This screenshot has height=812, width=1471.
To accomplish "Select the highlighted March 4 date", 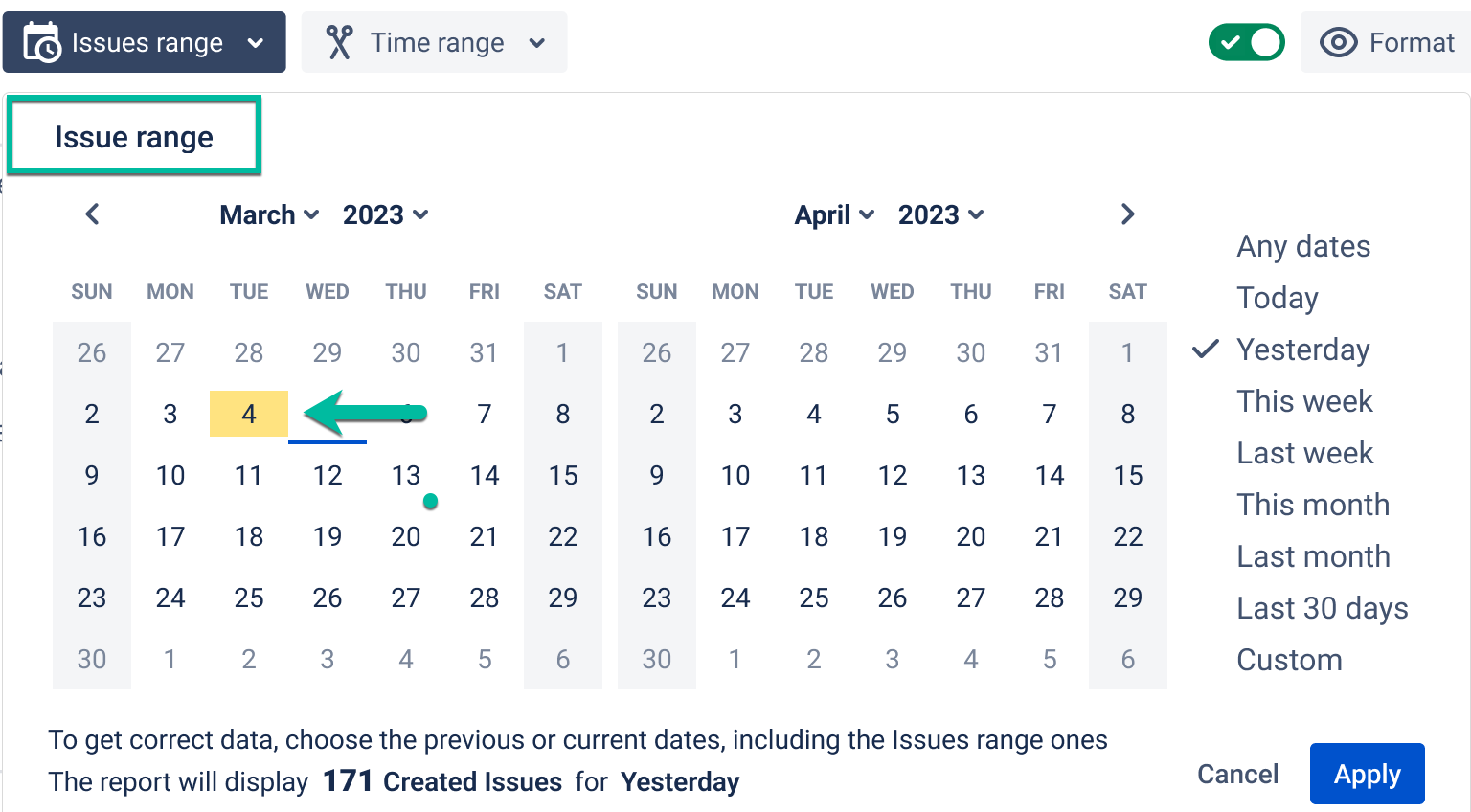I will [249, 414].
